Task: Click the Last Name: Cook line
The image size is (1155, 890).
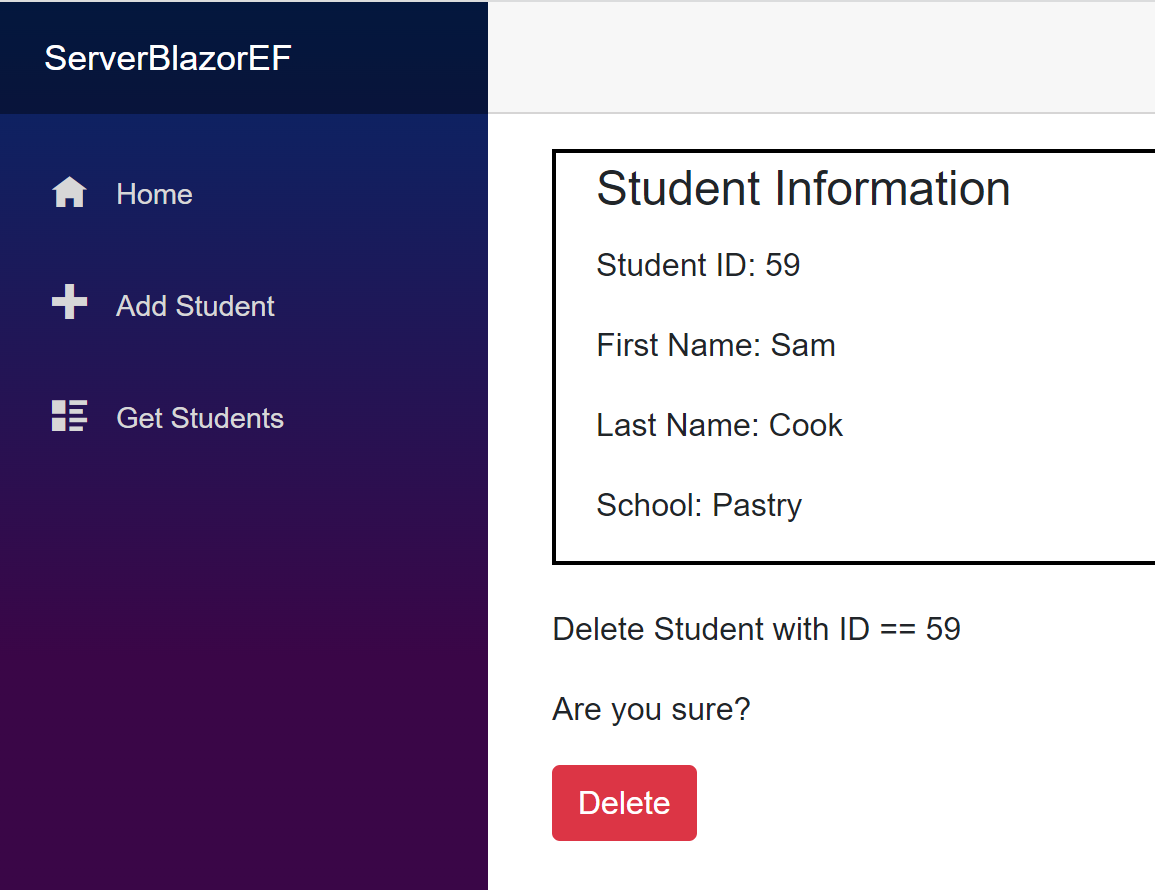Action: (720, 425)
